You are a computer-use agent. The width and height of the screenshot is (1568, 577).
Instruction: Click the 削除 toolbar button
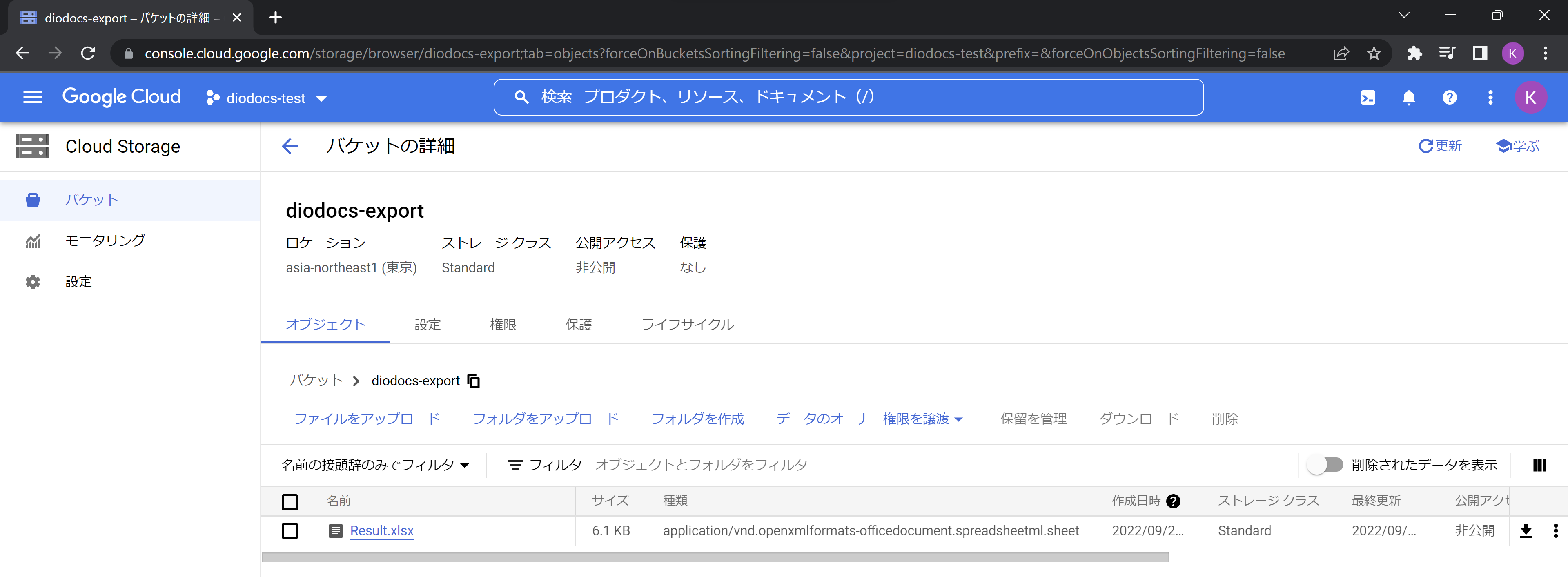[1225, 419]
